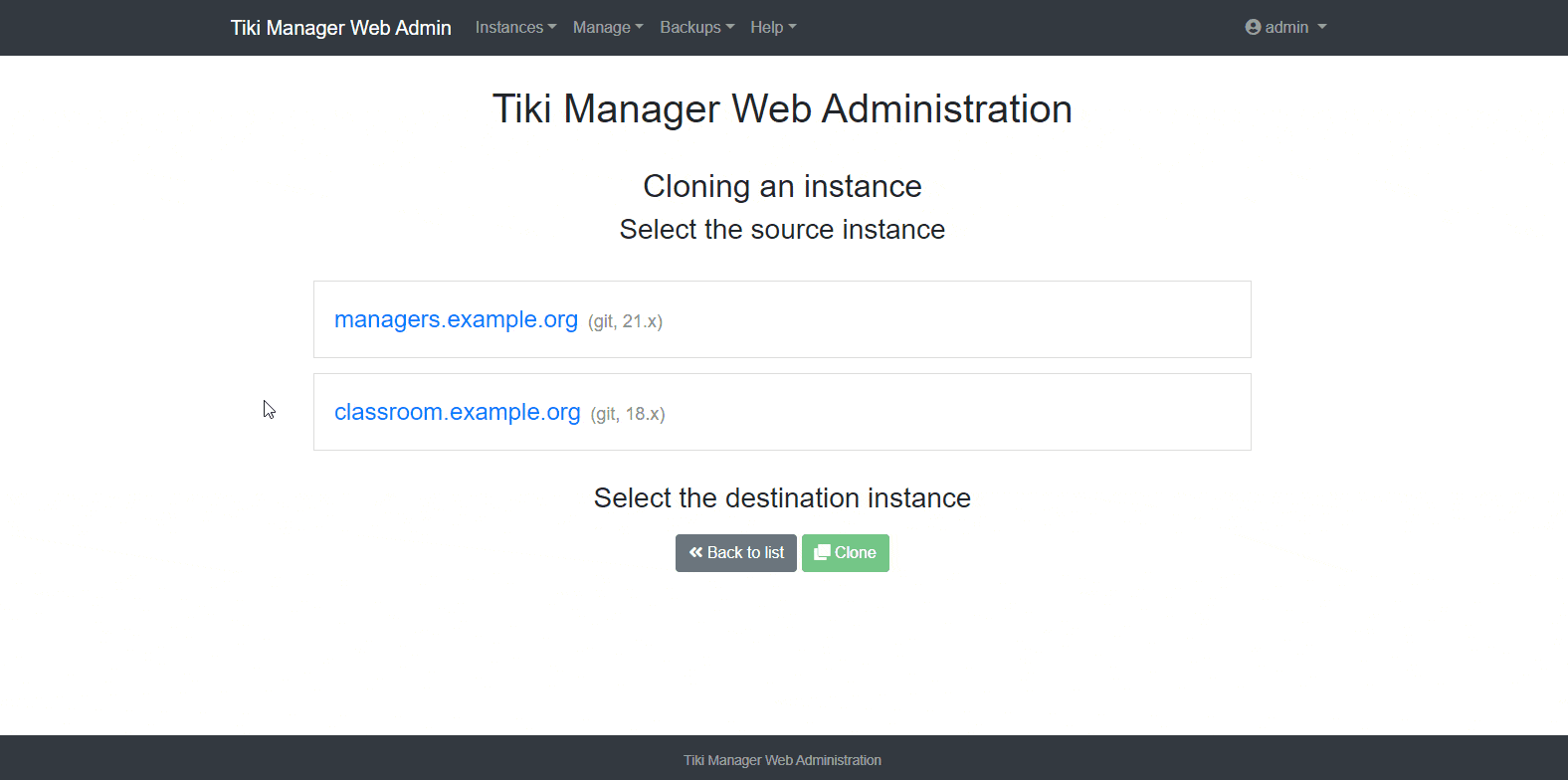Go to Tiki Manager Web Admin home
Image resolution: width=1568 pixels, height=780 pixels.
pyautogui.click(x=341, y=28)
